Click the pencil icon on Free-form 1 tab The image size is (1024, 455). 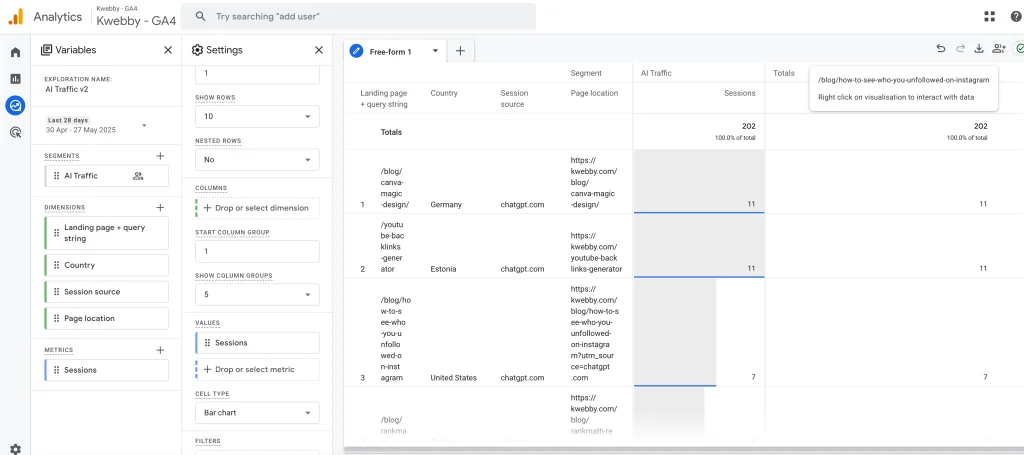356,51
